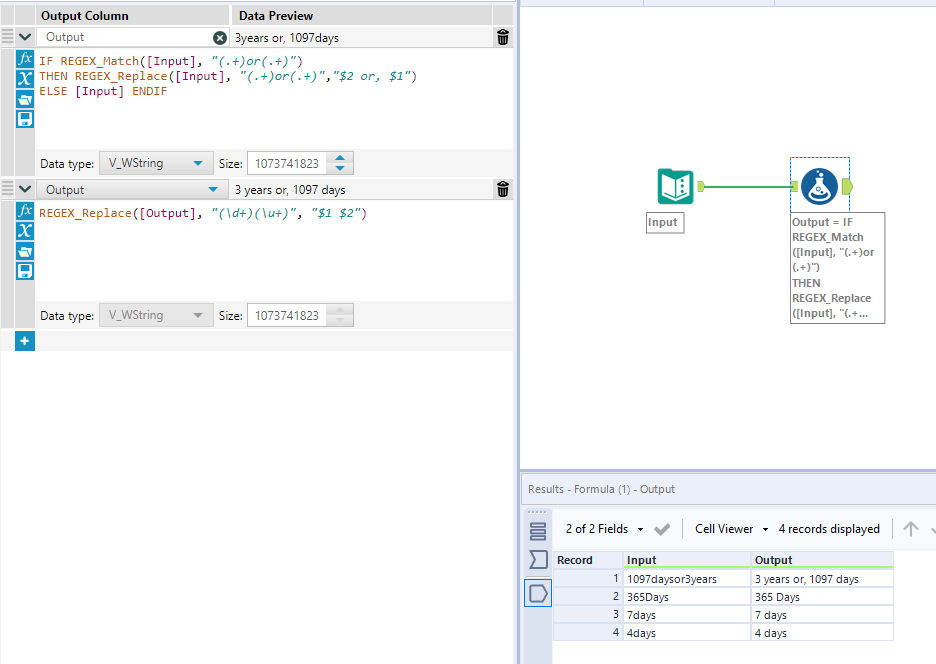
Task: Switch to data view in the Results panel
Action: 538,592
